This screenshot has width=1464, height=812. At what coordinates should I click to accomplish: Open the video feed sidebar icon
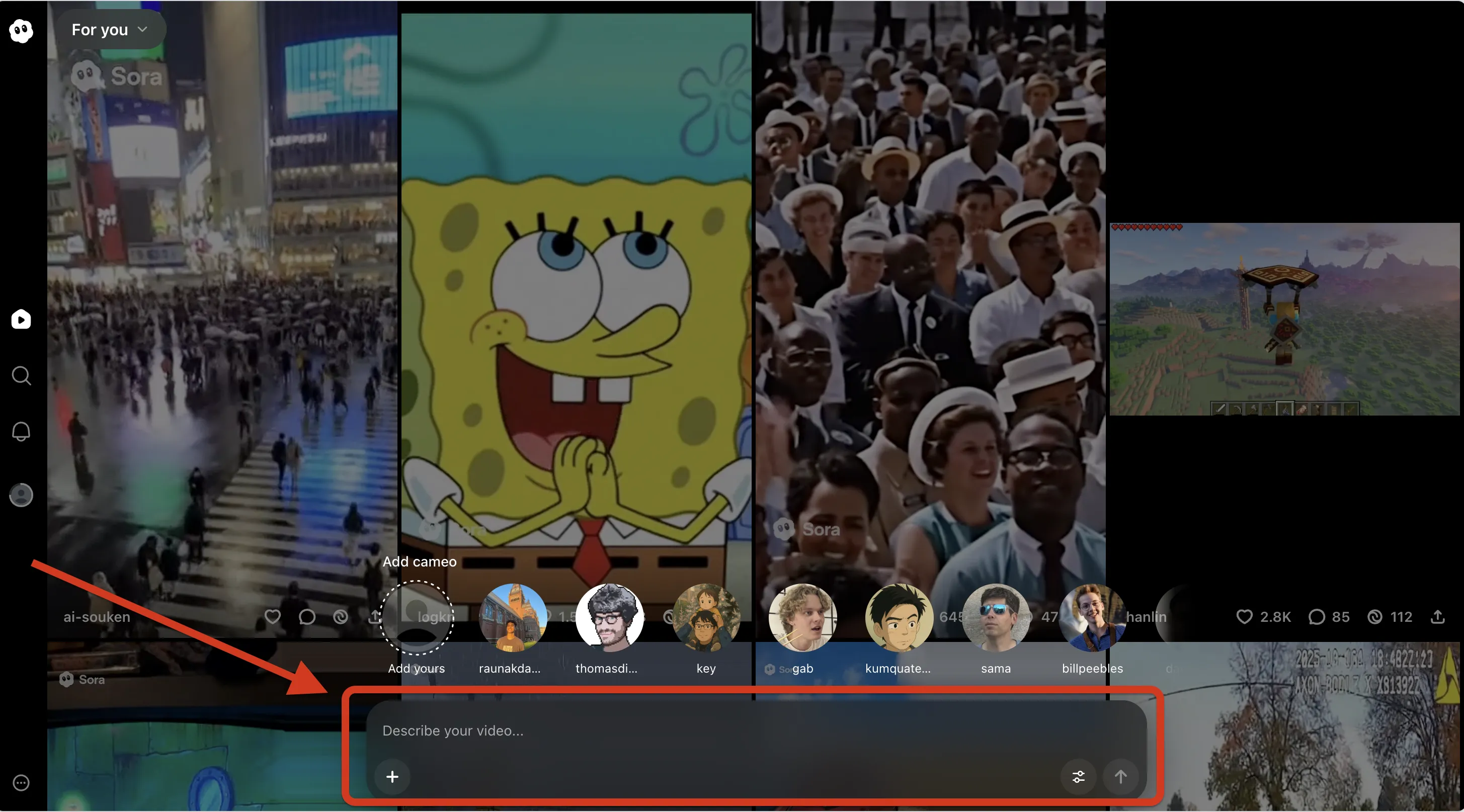(21, 319)
